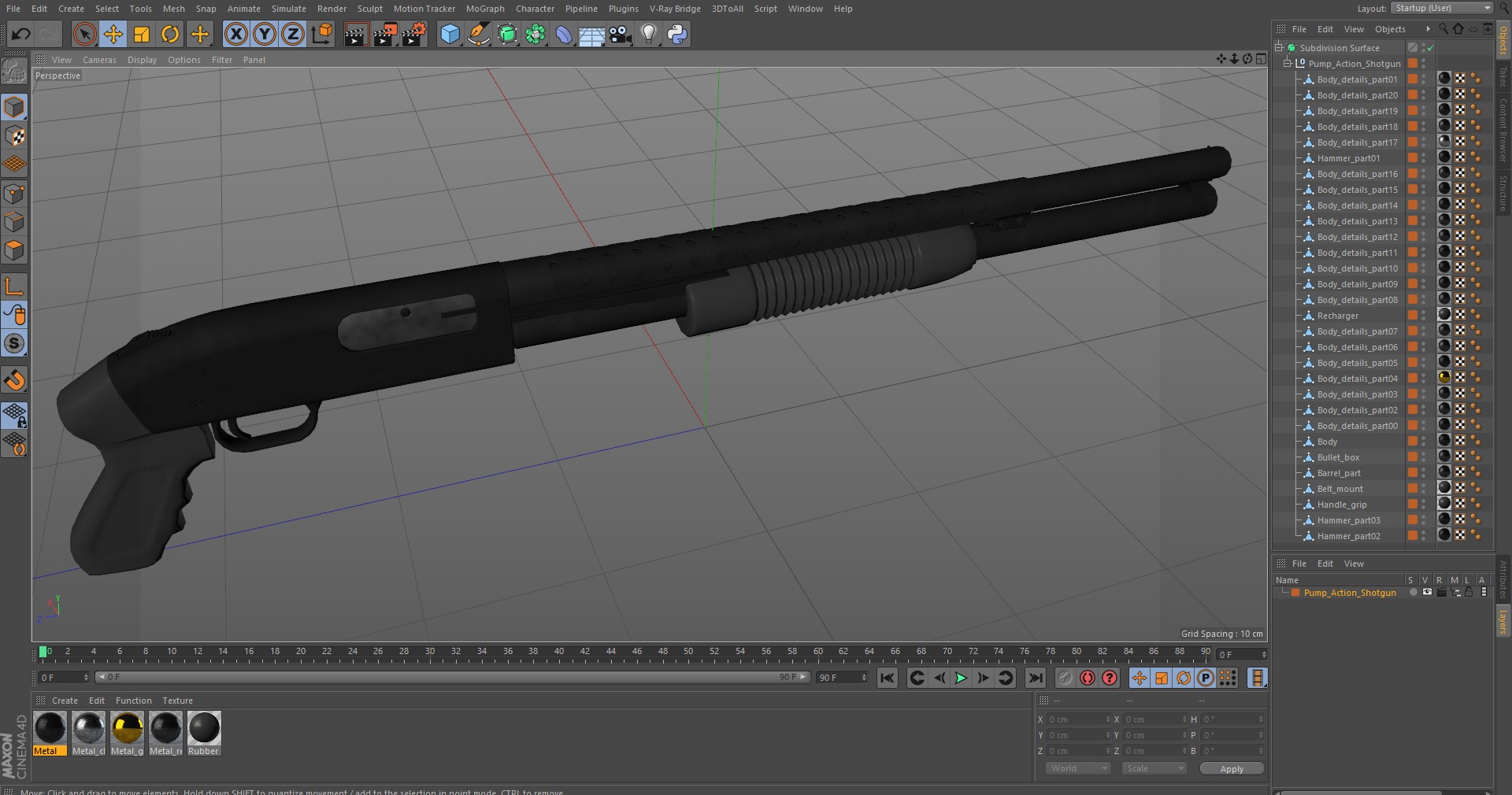Click the Deformer bend icon
This screenshot has width=1512, height=795.
(564, 34)
